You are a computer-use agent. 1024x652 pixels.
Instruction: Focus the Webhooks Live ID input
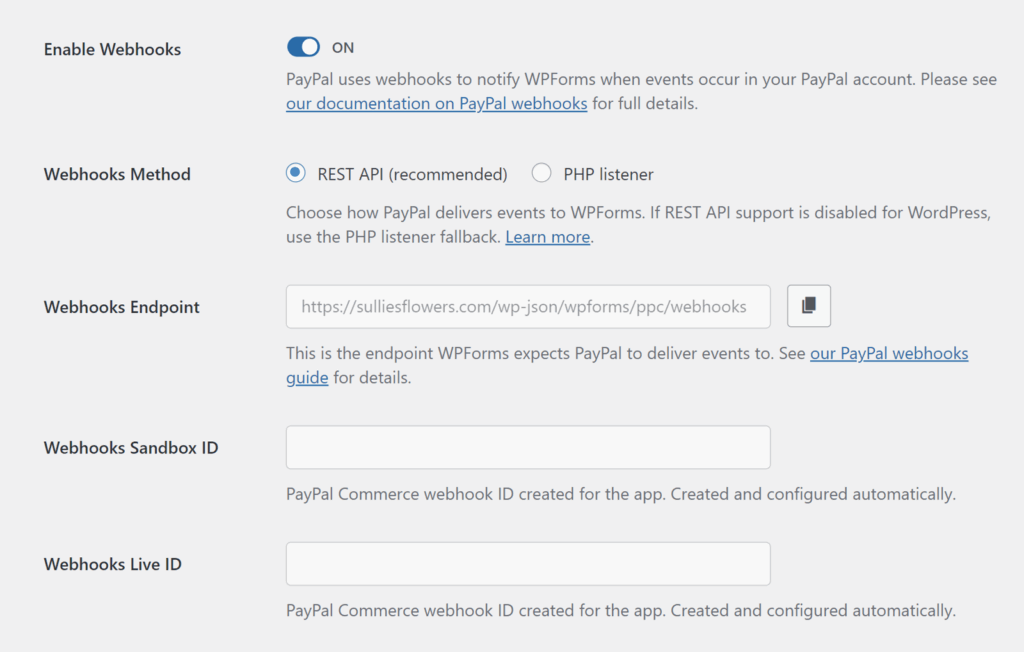point(527,564)
